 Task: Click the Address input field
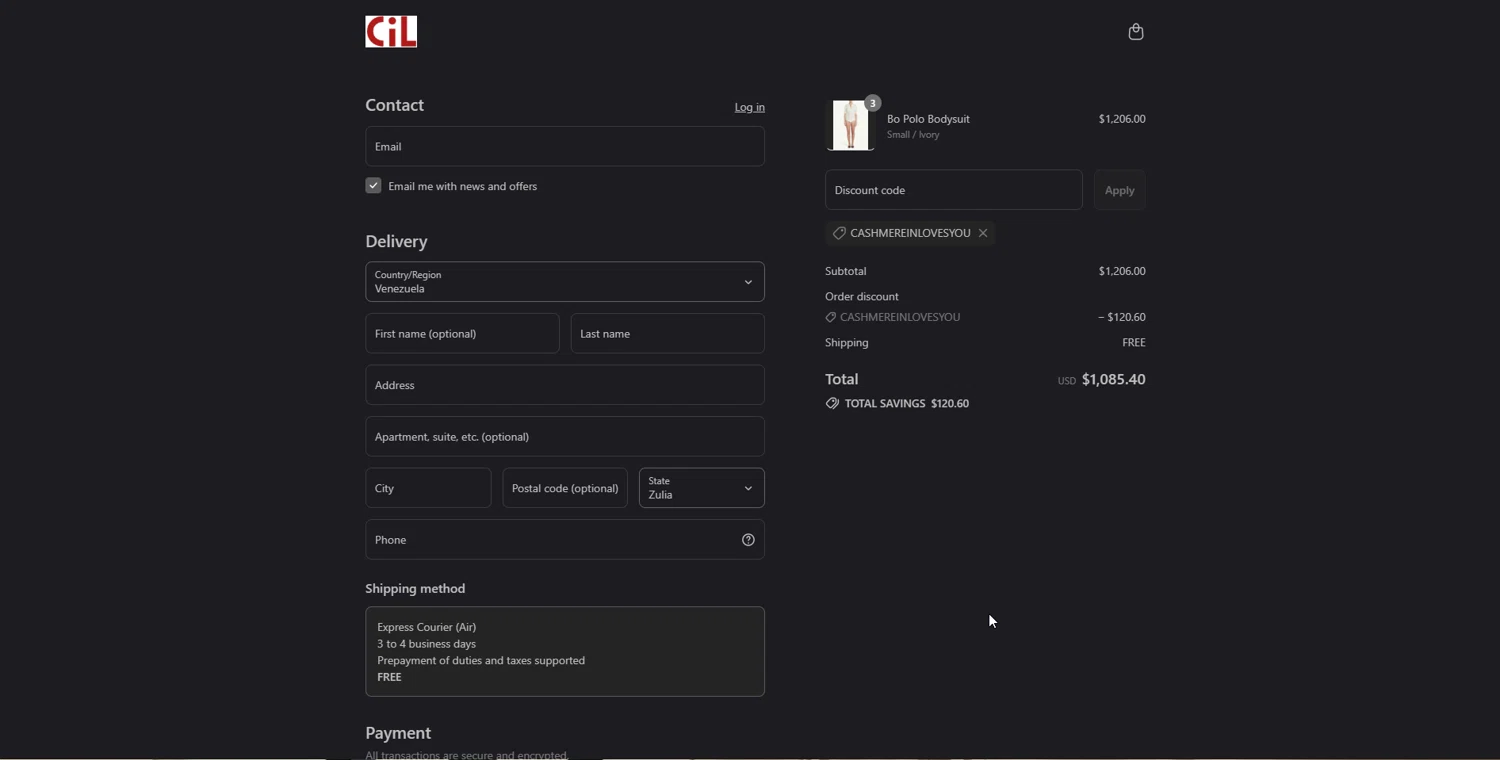565,385
